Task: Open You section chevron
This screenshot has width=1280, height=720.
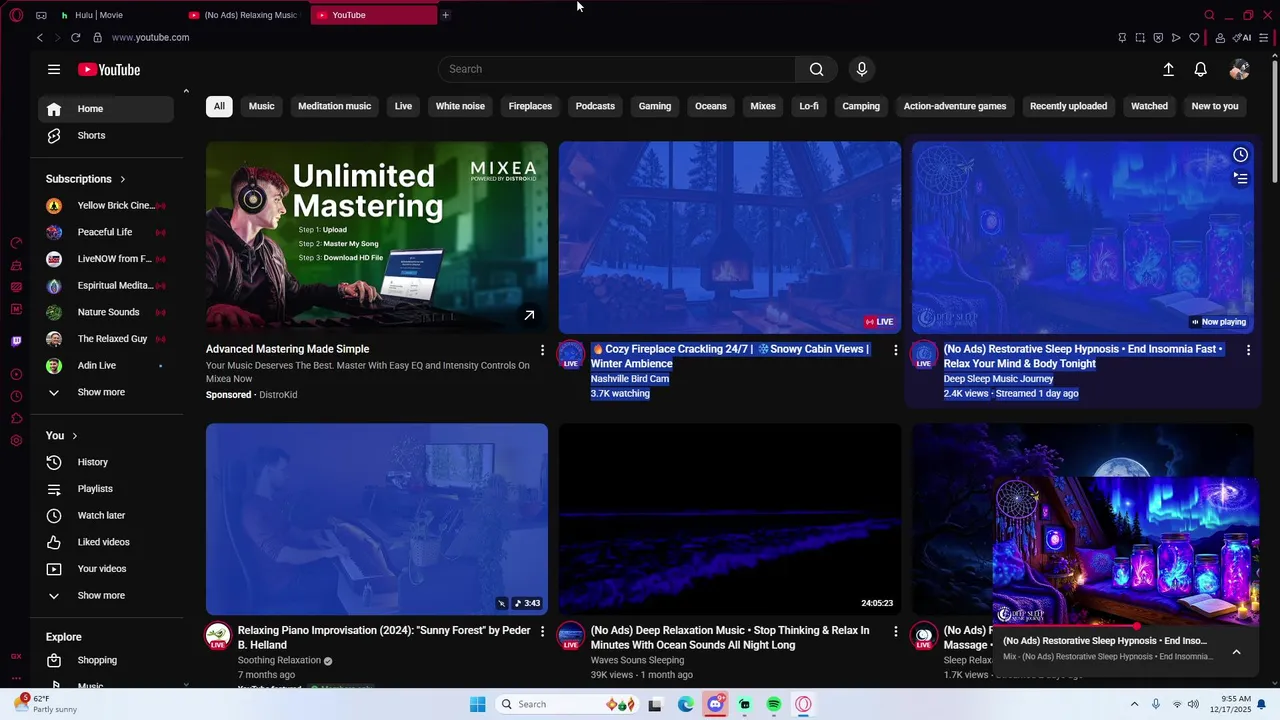Action: pyautogui.click(x=74, y=436)
